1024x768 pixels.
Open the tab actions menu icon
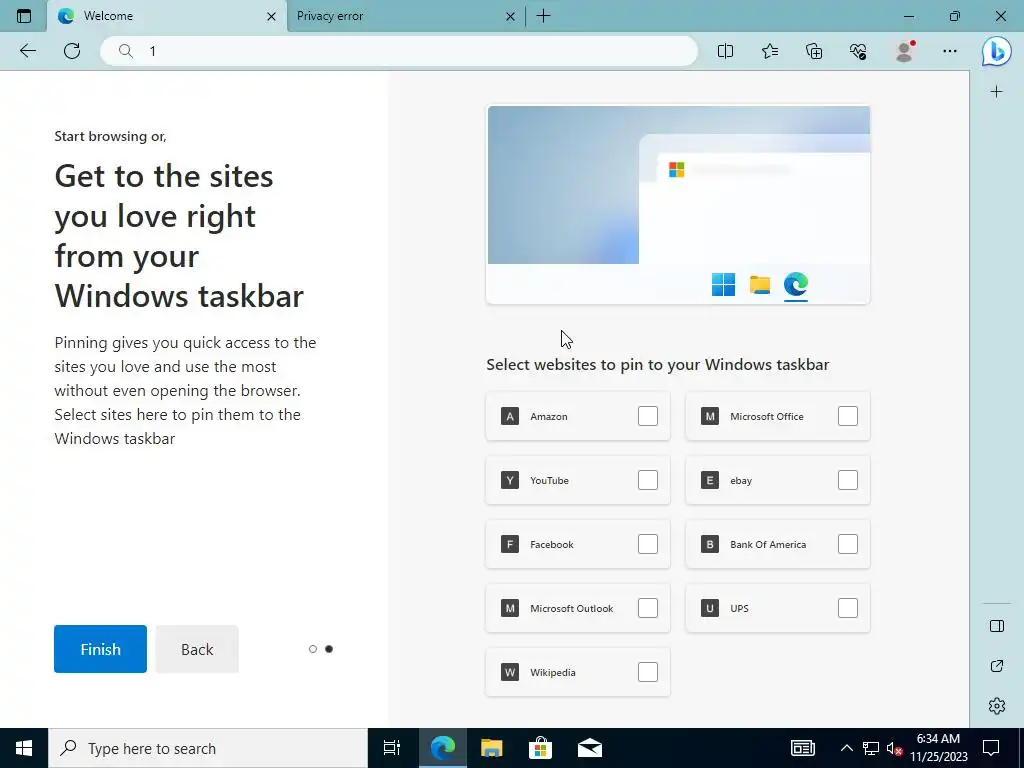point(24,16)
